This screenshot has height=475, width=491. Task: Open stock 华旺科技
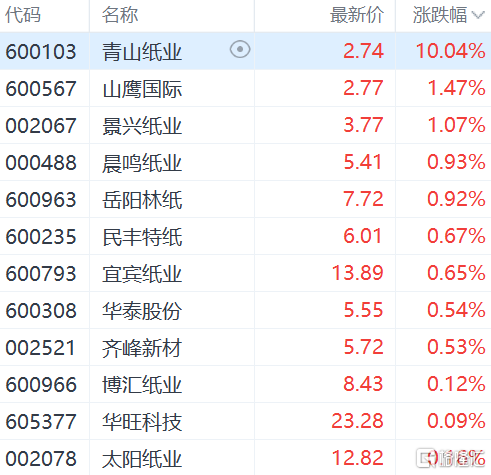click(x=142, y=422)
